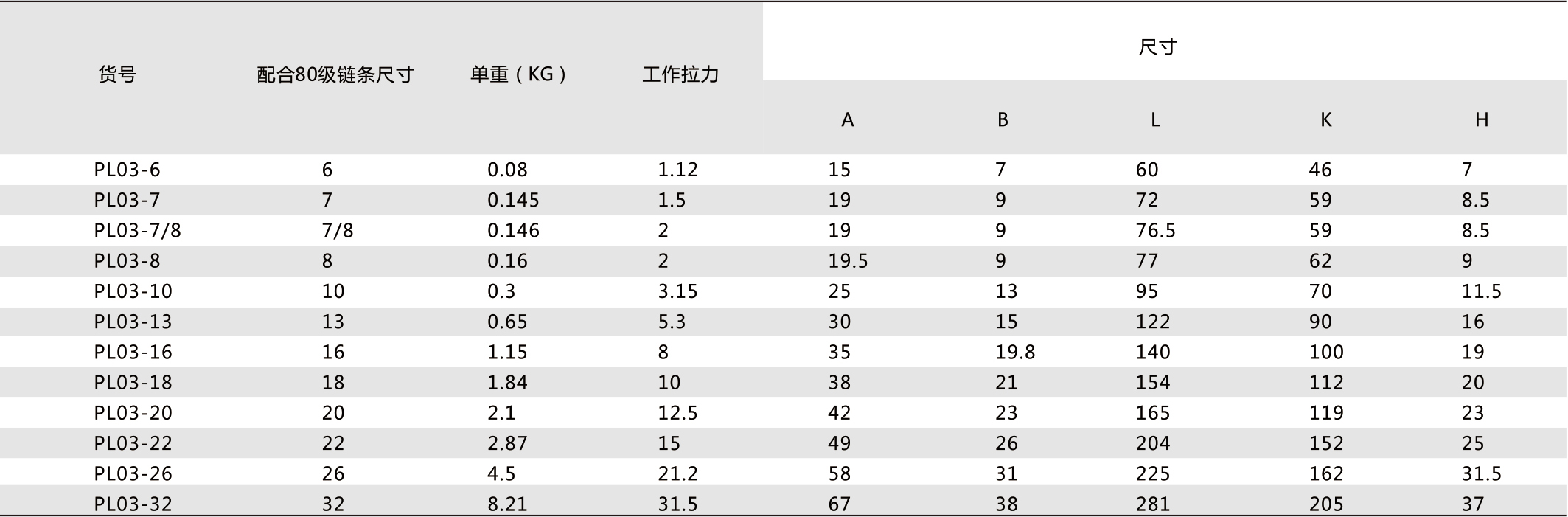
Task: Select the 19.8 value in column B
Action: click(1015, 353)
